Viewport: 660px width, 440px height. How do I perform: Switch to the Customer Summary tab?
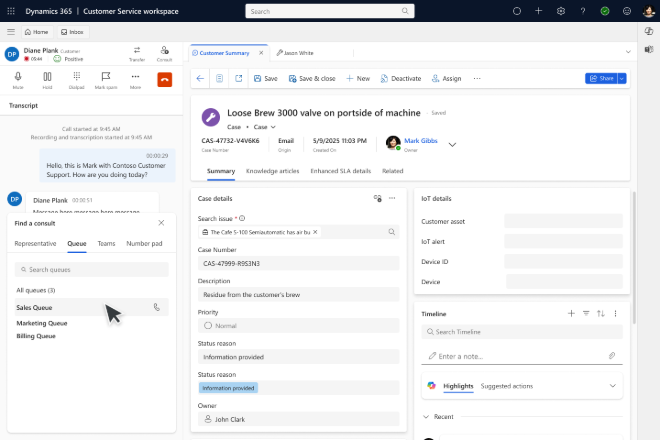point(224,53)
